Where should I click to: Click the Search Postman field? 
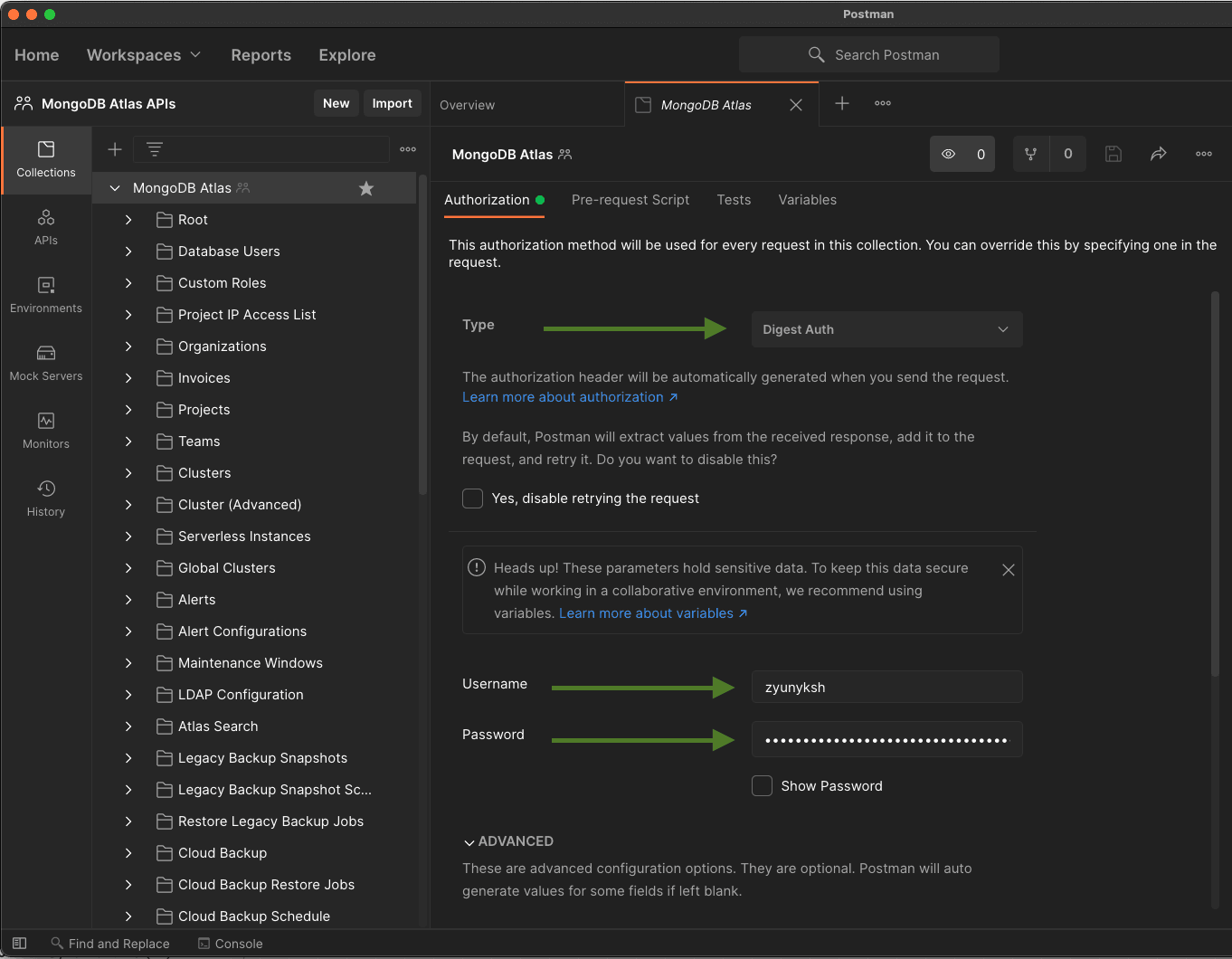coord(869,54)
